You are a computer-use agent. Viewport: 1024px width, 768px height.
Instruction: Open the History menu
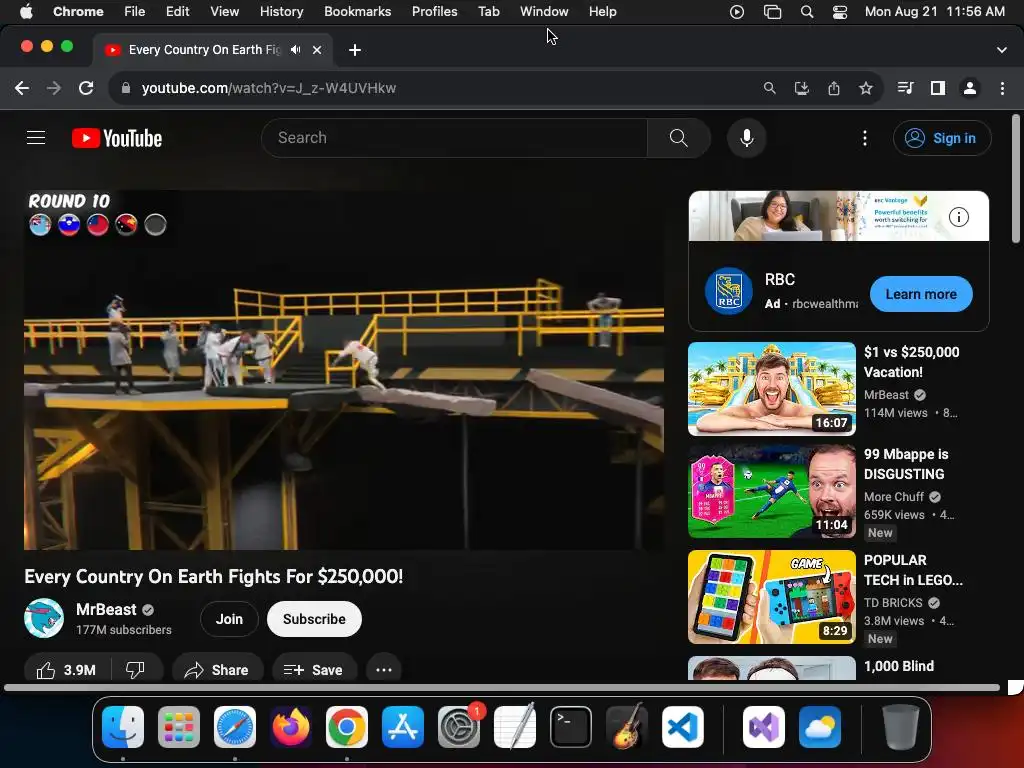[x=281, y=12]
